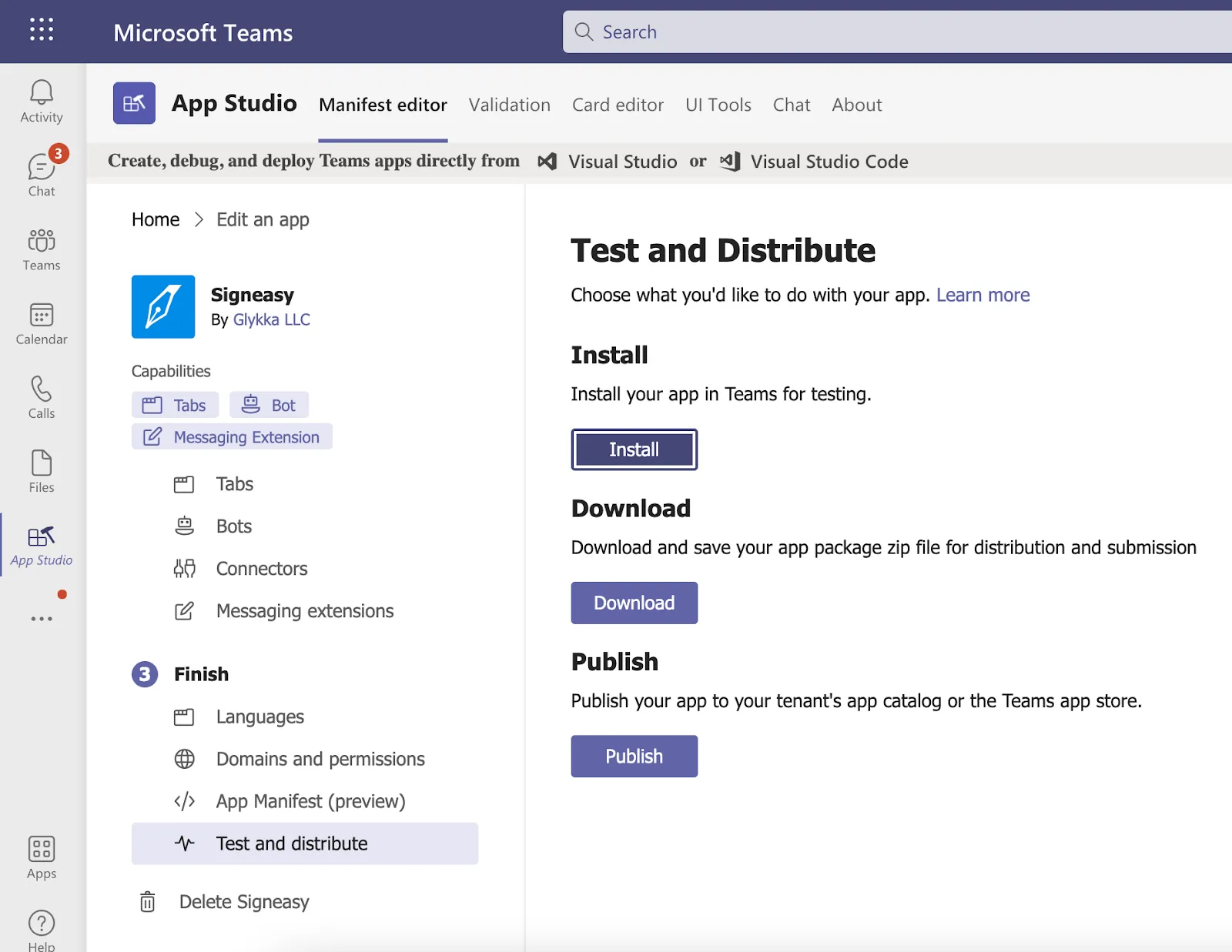This screenshot has height=952, width=1232.
Task: Select the Tabs capability chip
Action: pos(176,405)
